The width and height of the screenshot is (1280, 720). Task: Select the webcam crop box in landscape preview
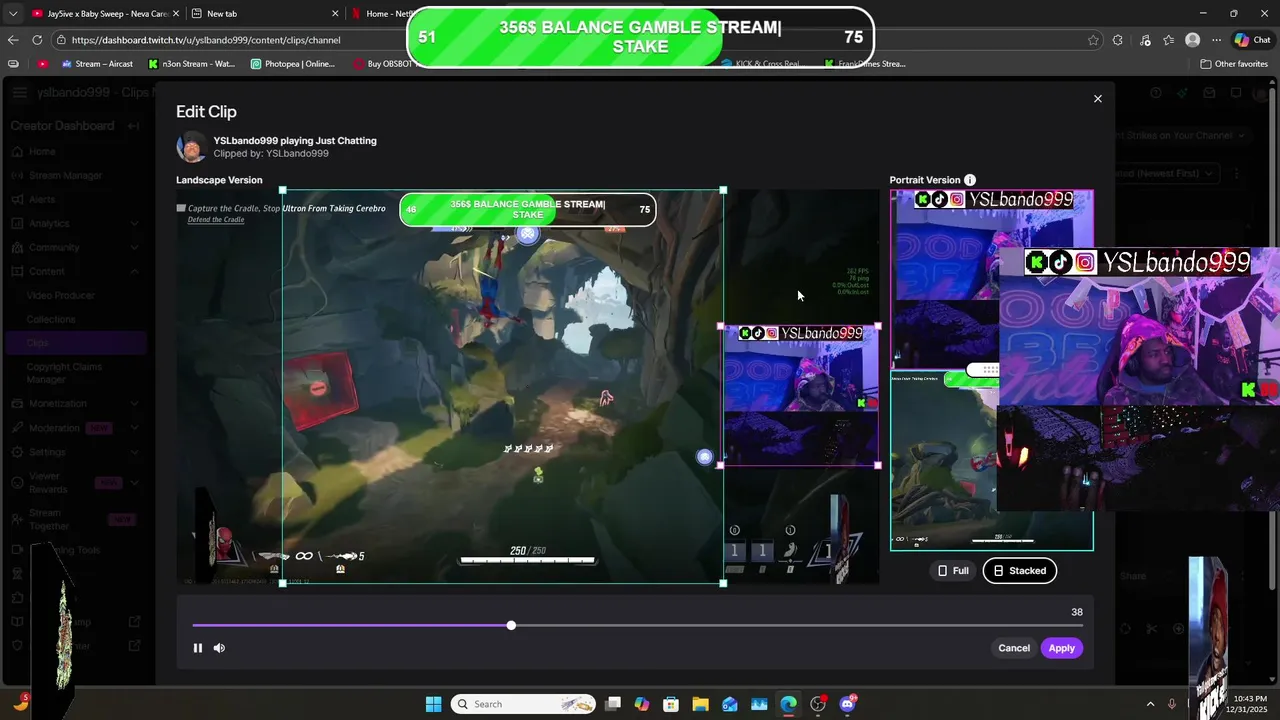[800, 395]
